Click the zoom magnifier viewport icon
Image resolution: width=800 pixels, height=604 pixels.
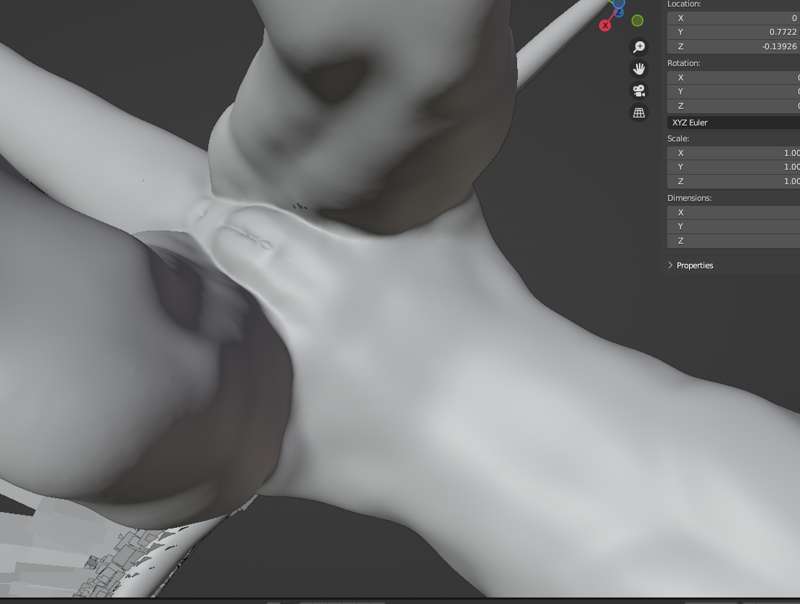click(639, 47)
